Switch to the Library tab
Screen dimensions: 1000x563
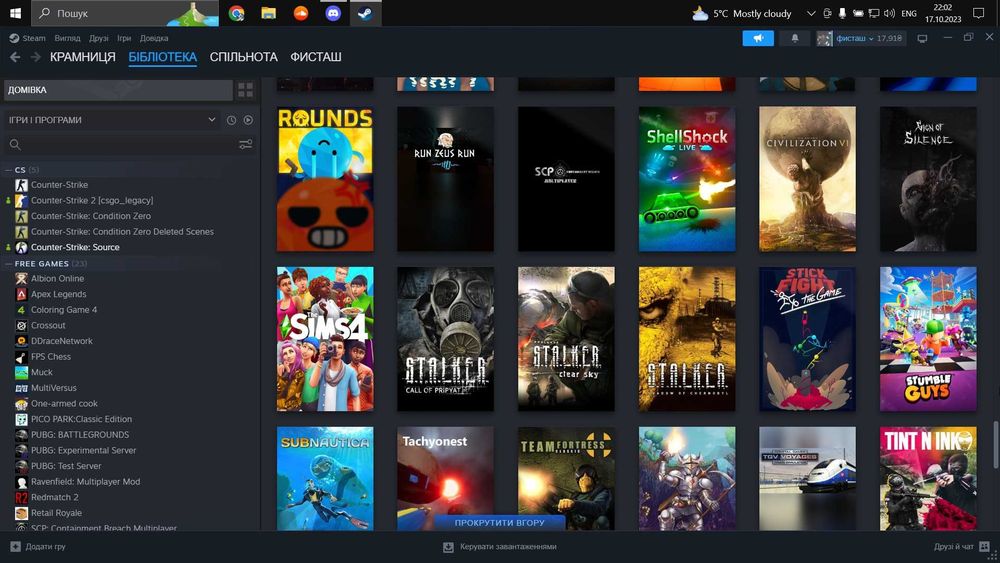click(163, 57)
